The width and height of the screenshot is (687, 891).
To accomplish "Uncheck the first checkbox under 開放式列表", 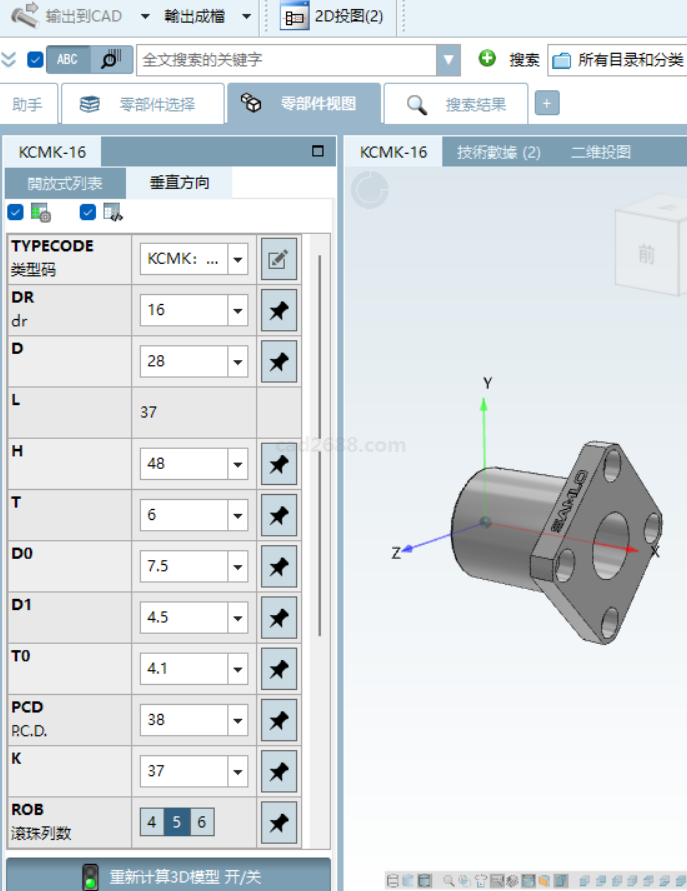I will click(15, 212).
